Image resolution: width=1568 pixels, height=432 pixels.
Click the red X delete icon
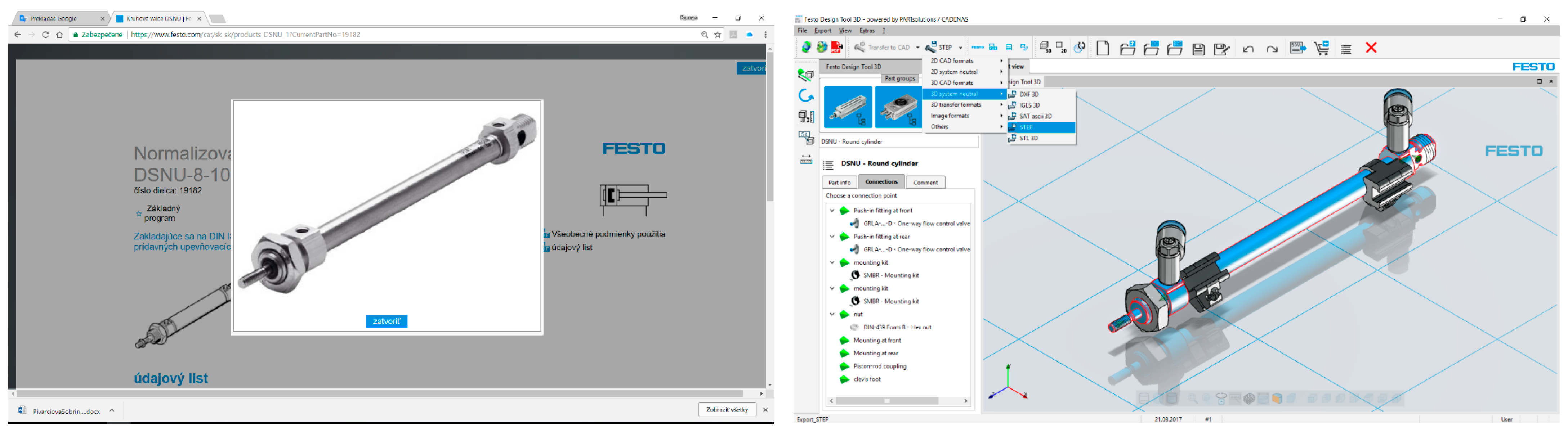(x=1371, y=48)
